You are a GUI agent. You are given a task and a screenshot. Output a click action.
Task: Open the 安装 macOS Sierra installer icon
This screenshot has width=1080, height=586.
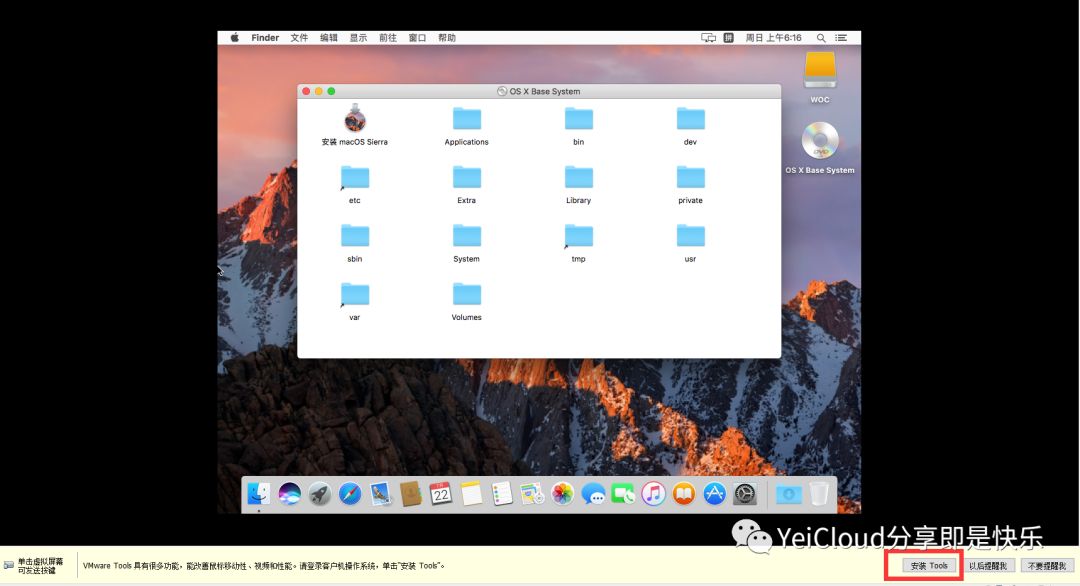(x=355, y=119)
